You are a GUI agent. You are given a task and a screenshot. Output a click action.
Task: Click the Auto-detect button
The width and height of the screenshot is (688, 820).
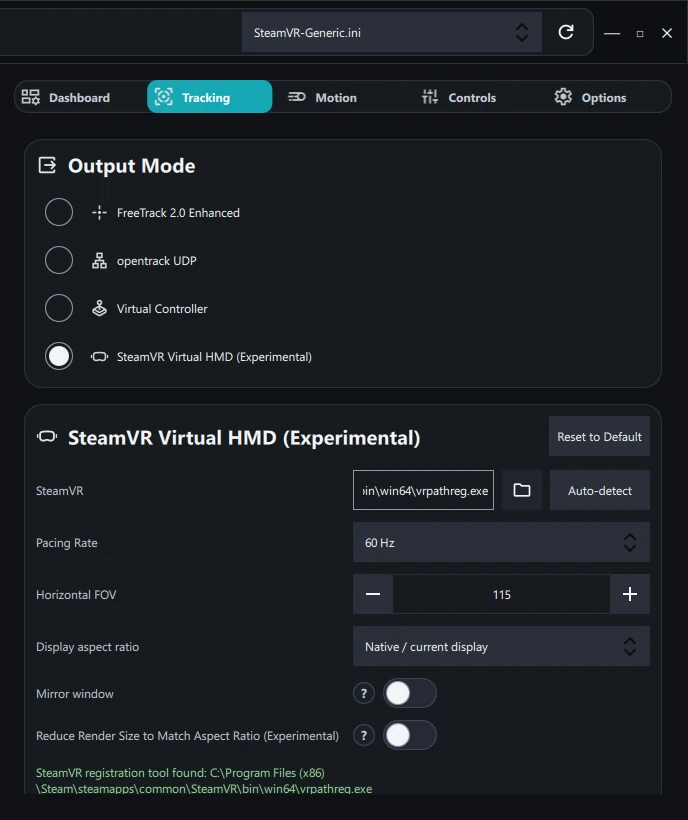click(x=600, y=490)
